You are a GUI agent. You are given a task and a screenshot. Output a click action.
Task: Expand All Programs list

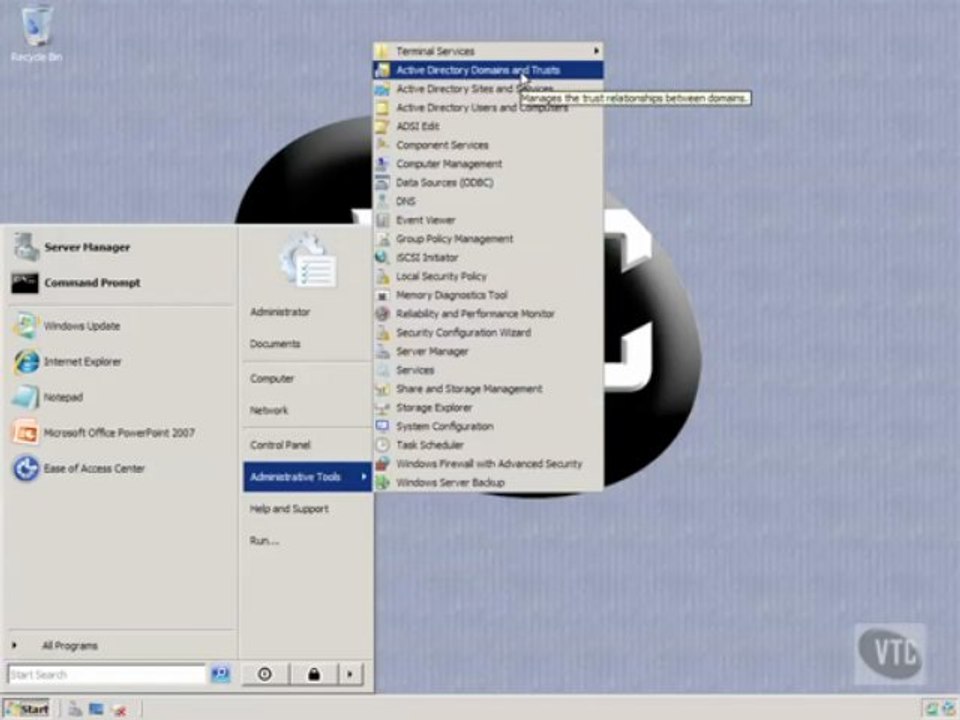click(69, 645)
